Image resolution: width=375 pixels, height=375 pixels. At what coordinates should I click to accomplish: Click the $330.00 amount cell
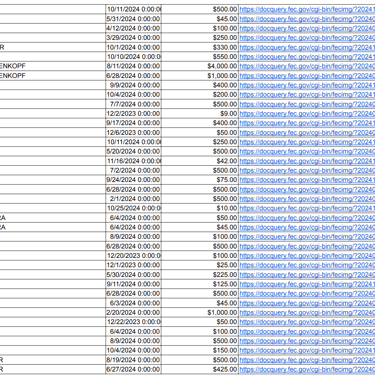point(200,47)
